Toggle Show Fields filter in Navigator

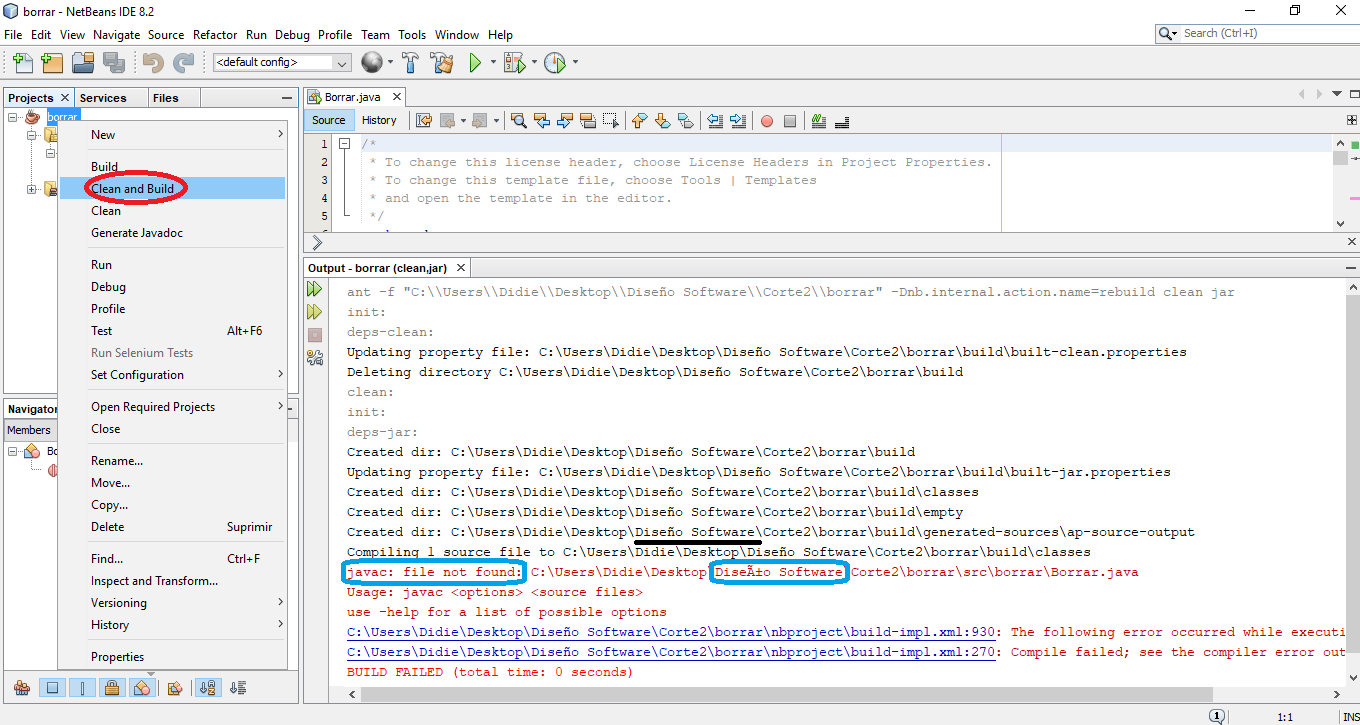coord(53,688)
